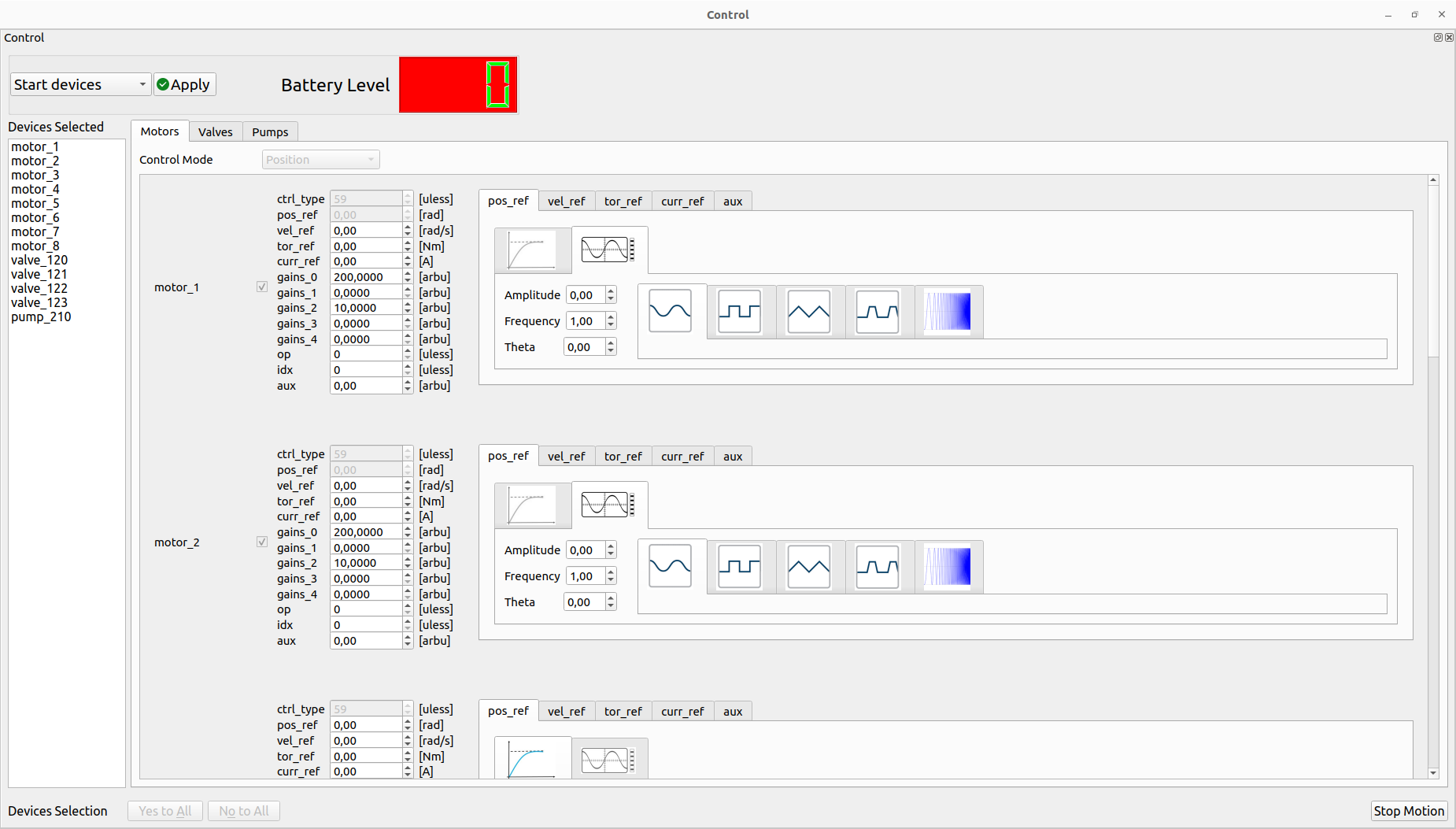The image size is (1456, 829).
Task: Increase motor_2 Amplitude value
Action: [611, 546]
